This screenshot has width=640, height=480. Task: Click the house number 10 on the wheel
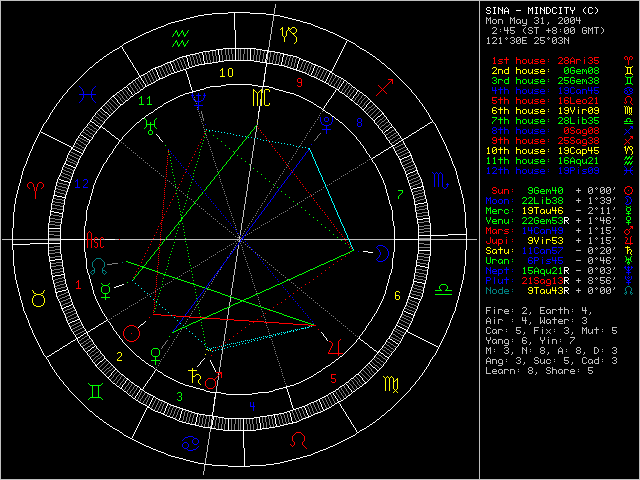coord(227,72)
